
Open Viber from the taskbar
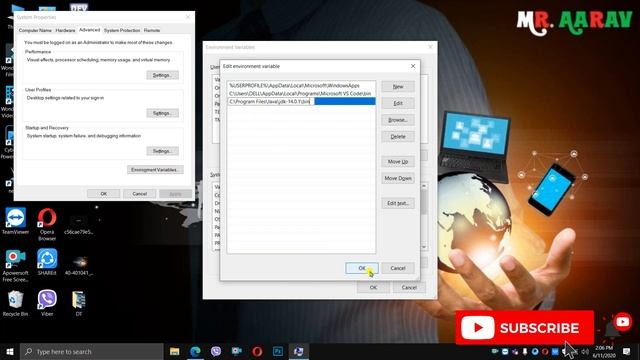[216, 351]
